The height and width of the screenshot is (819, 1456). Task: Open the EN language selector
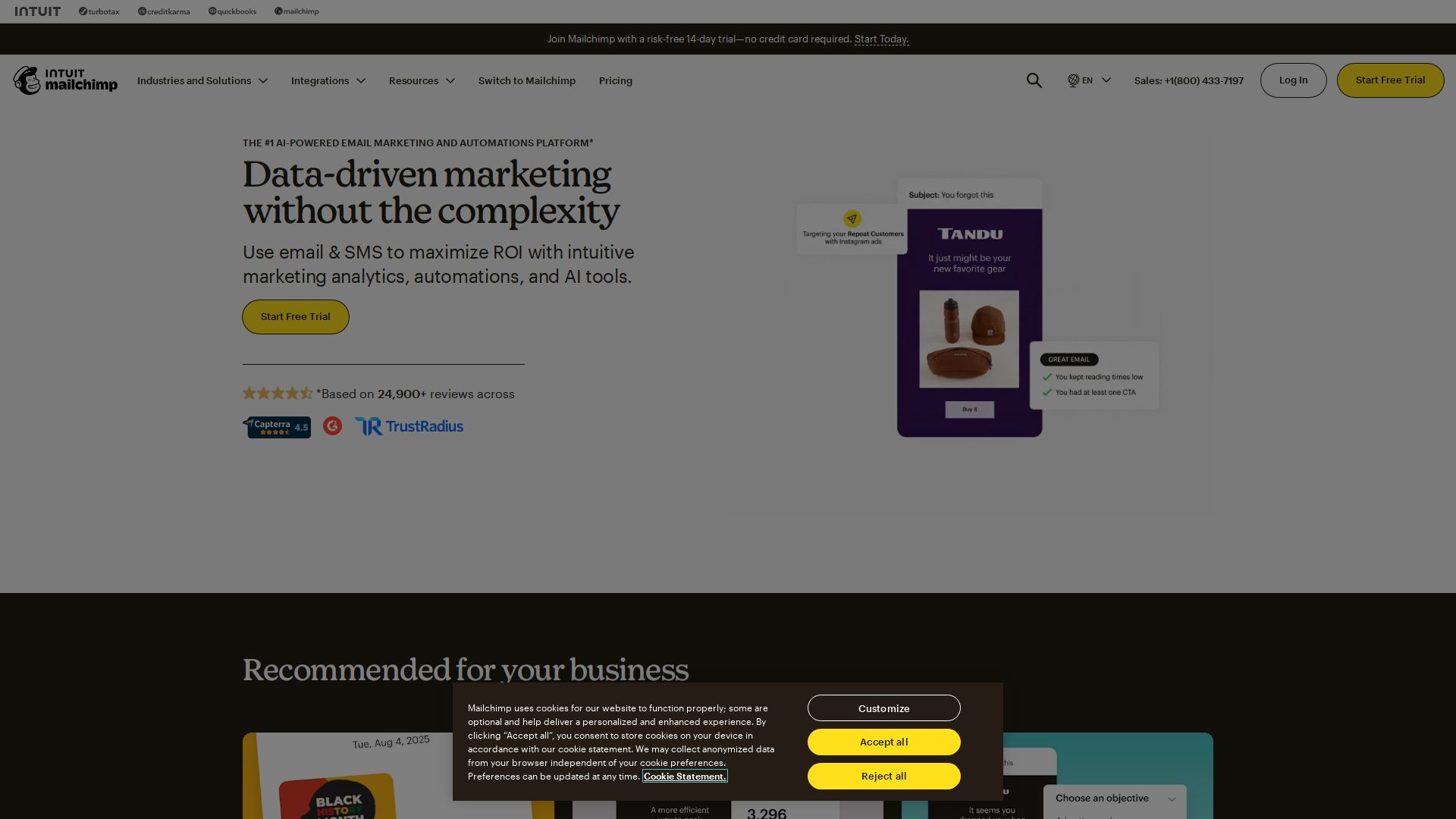tap(1089, 80)
